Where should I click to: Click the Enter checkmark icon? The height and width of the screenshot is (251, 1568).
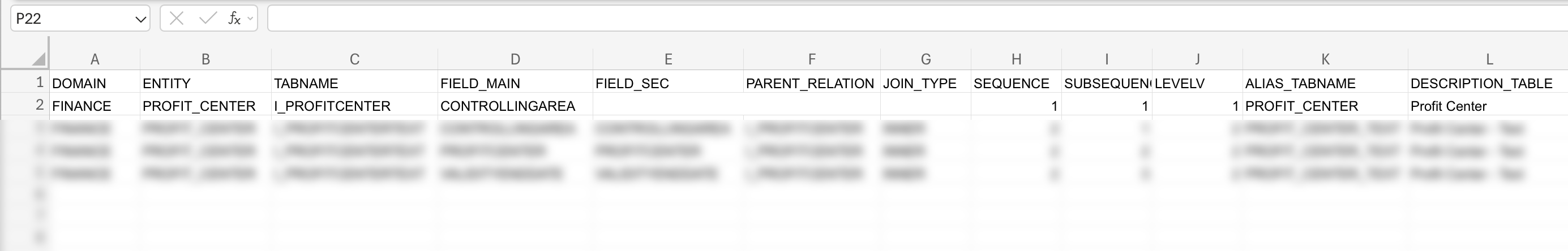tap(208, 19)
